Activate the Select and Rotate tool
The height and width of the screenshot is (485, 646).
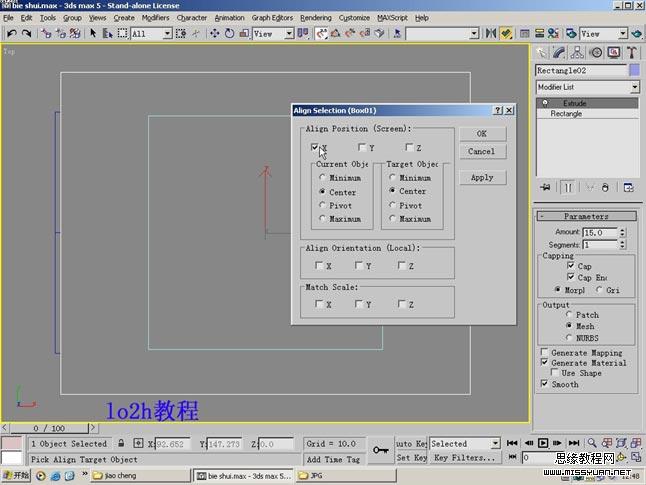click(229, 33)
